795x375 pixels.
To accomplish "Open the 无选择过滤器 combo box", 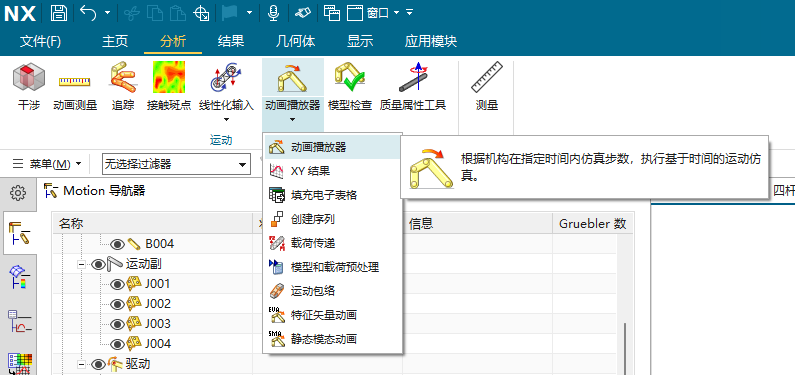I will point(176,164).
